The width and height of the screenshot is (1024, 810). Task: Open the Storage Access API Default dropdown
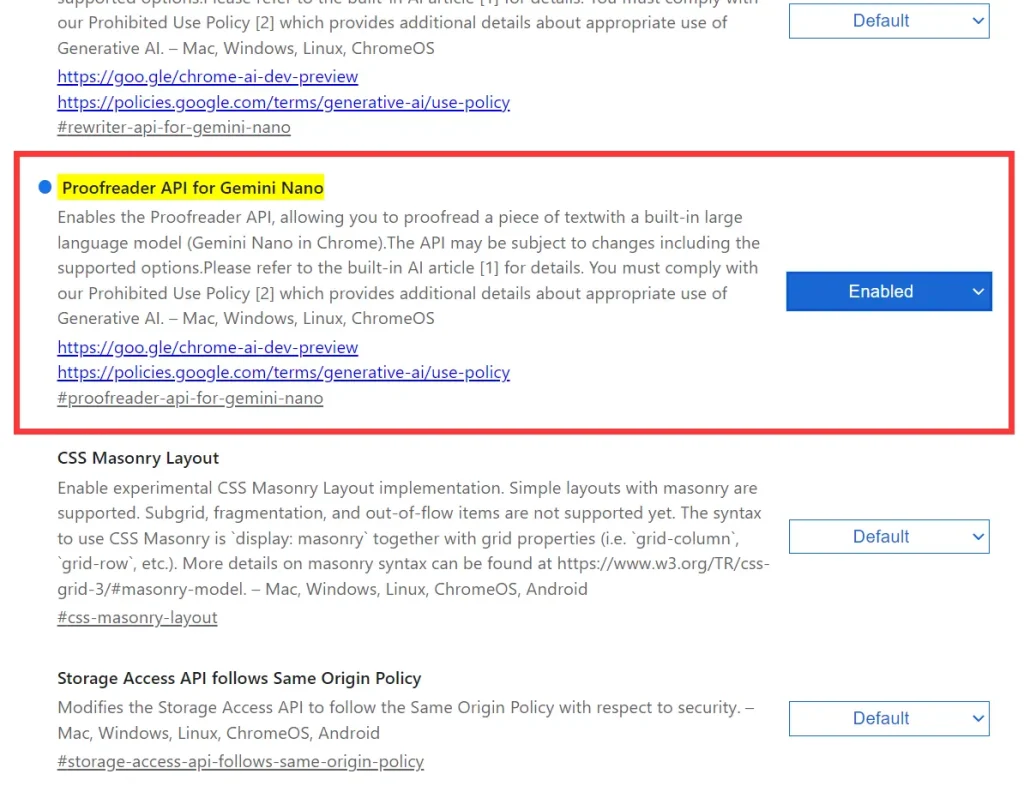(888, 718)
